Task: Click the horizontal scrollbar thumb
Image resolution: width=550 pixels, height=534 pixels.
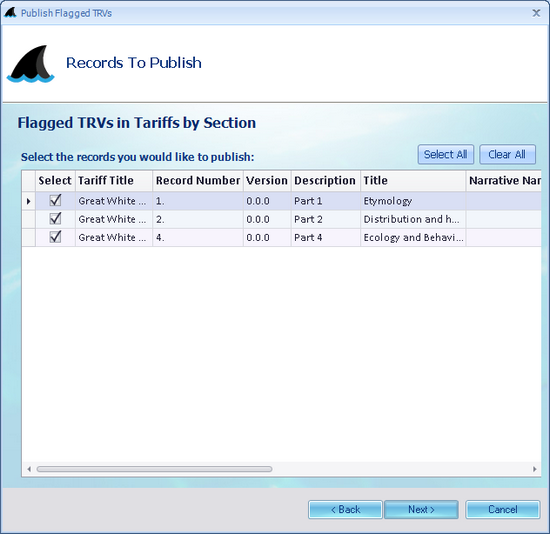Action: [154, 469]
